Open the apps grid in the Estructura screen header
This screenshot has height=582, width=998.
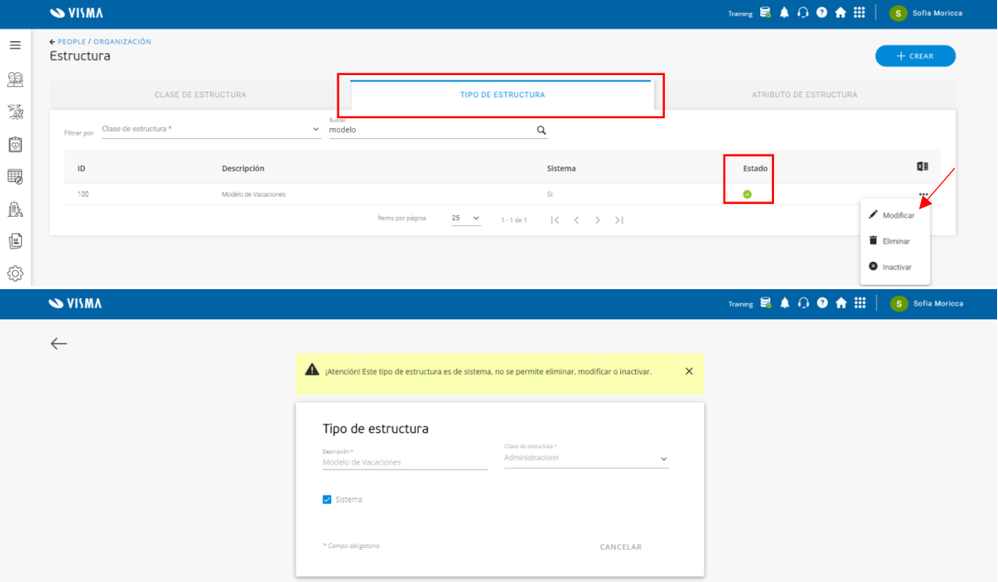point(859,13)
